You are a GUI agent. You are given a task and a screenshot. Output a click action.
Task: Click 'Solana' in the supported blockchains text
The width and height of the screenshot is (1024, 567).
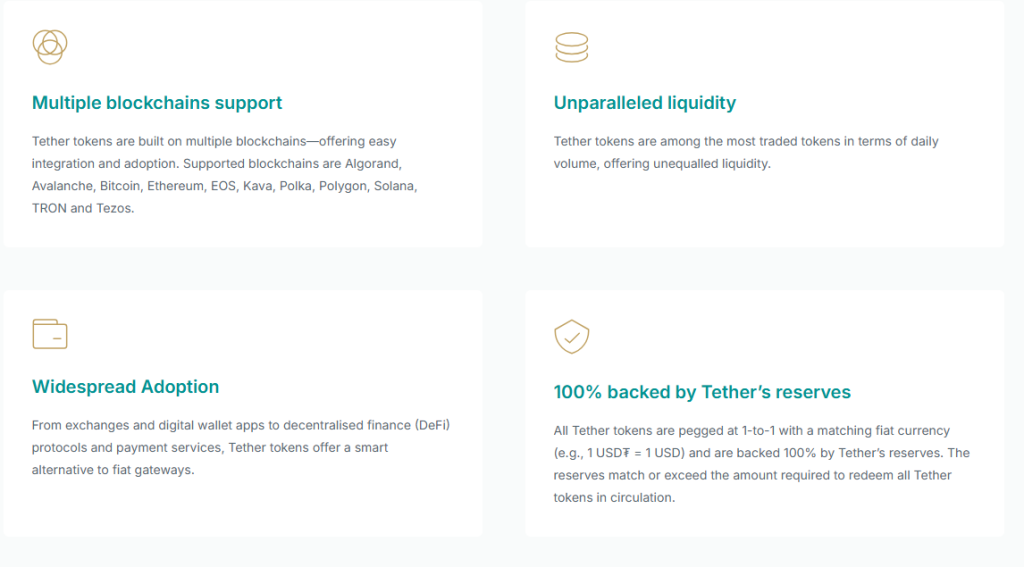(395, 186)
